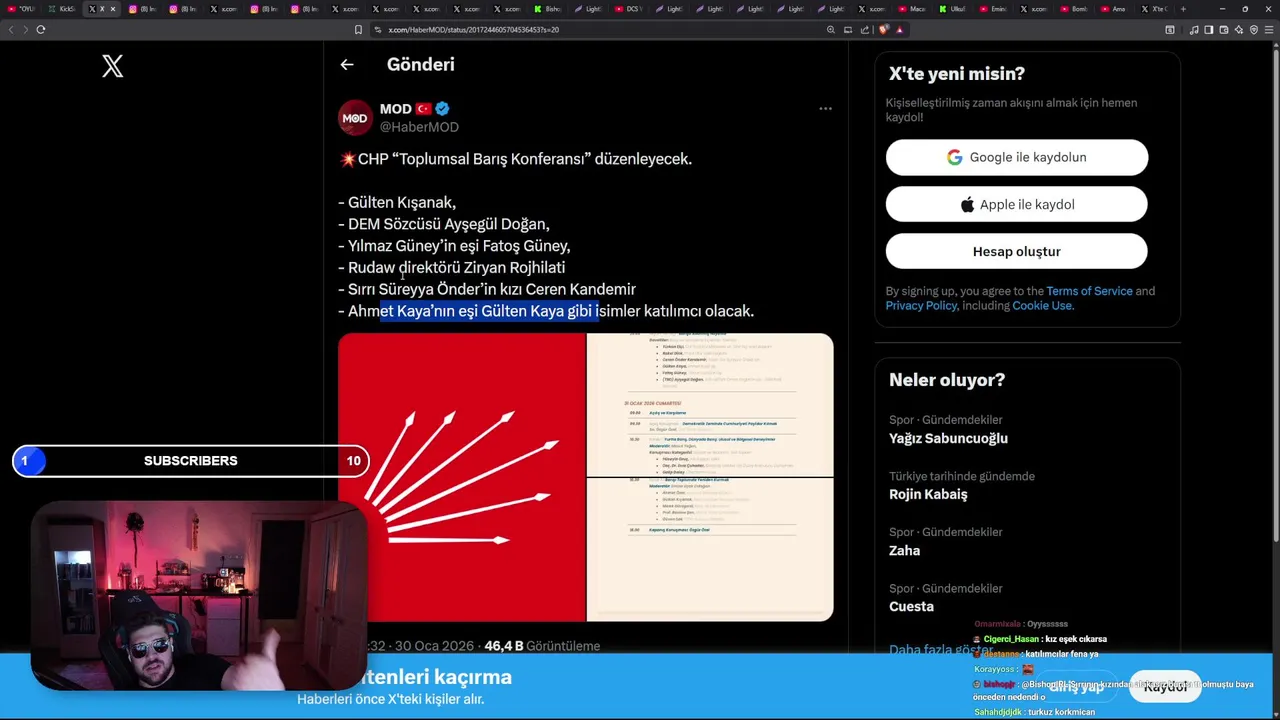Open the upper conference program image
This screenshot has width=1280, height=720.
(710, 405)
